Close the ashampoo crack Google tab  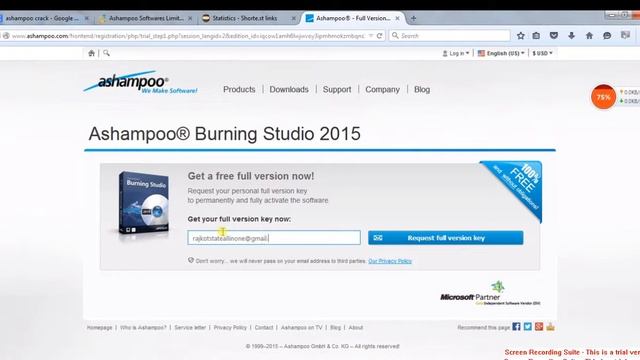[x=87, y=18]
